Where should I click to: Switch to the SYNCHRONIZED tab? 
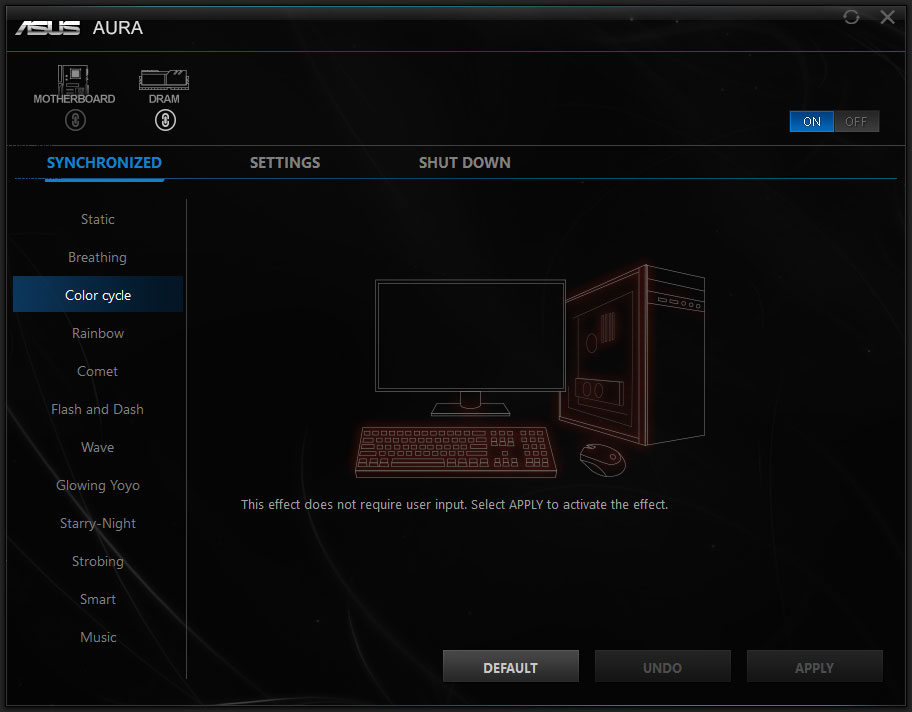click(104, 162)
